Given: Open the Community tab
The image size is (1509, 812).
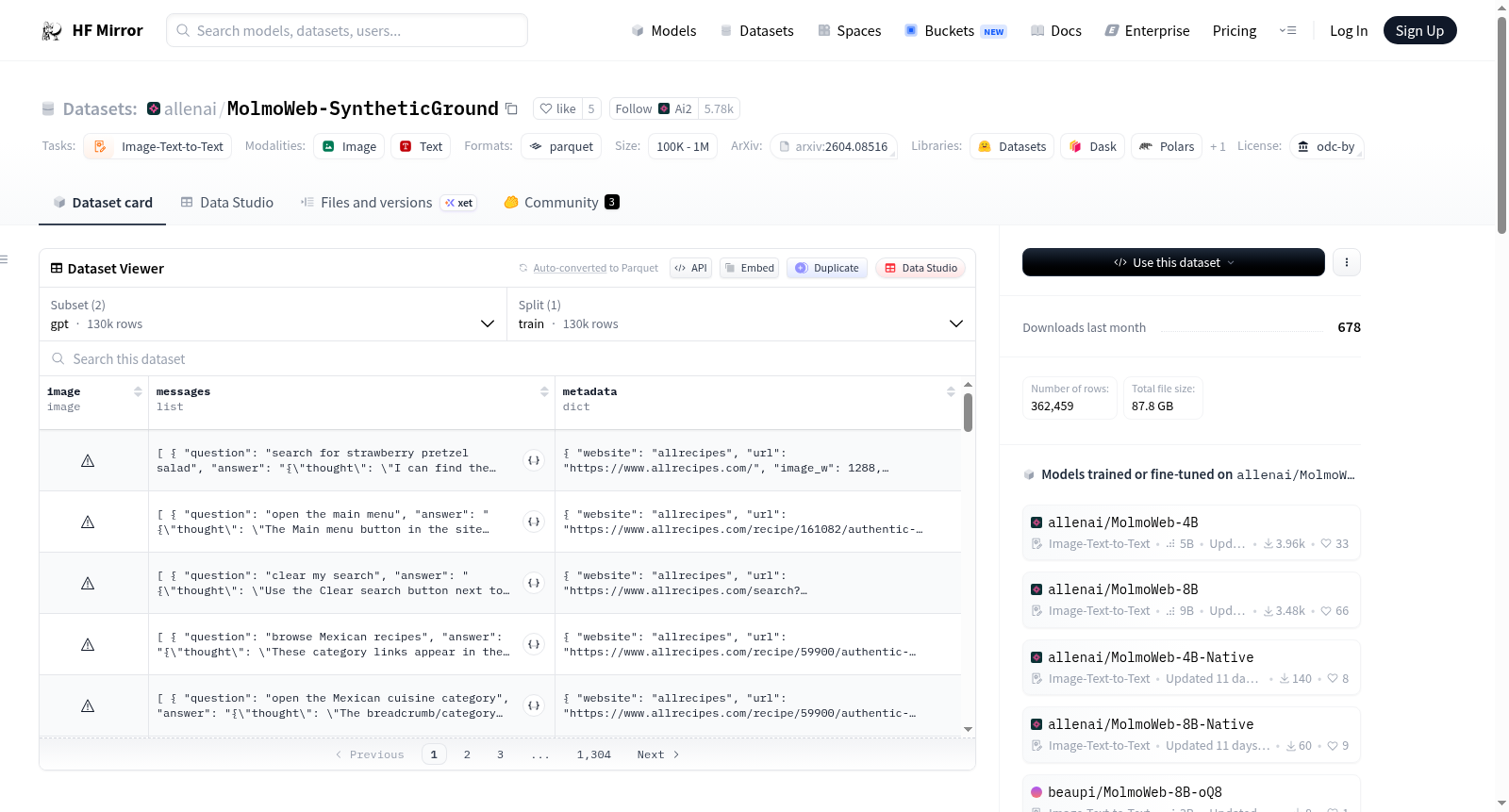Looking at the screenshot, I should coord(561,202).
